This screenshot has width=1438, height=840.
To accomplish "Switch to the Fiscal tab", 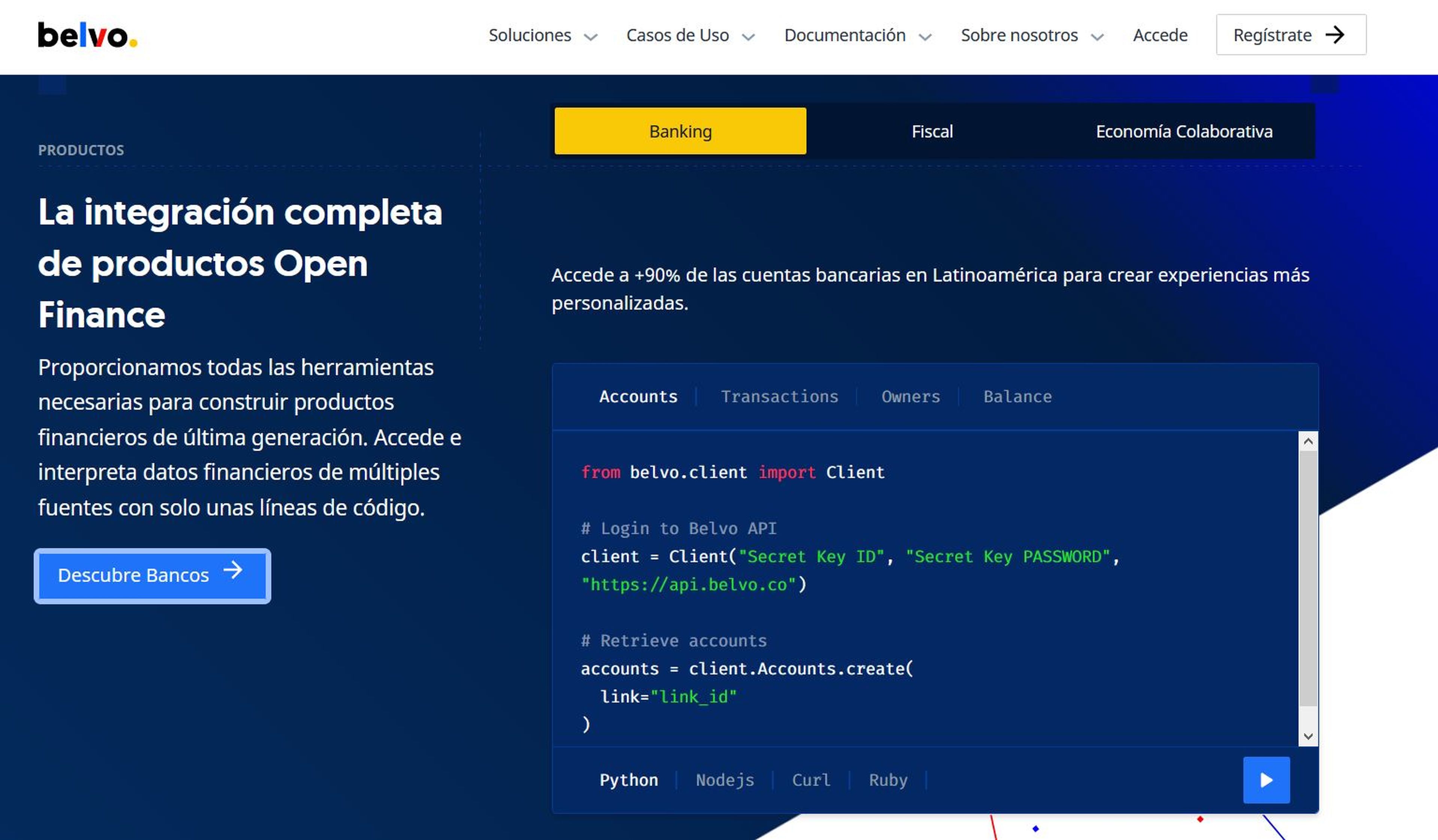I will click(931, 131).
